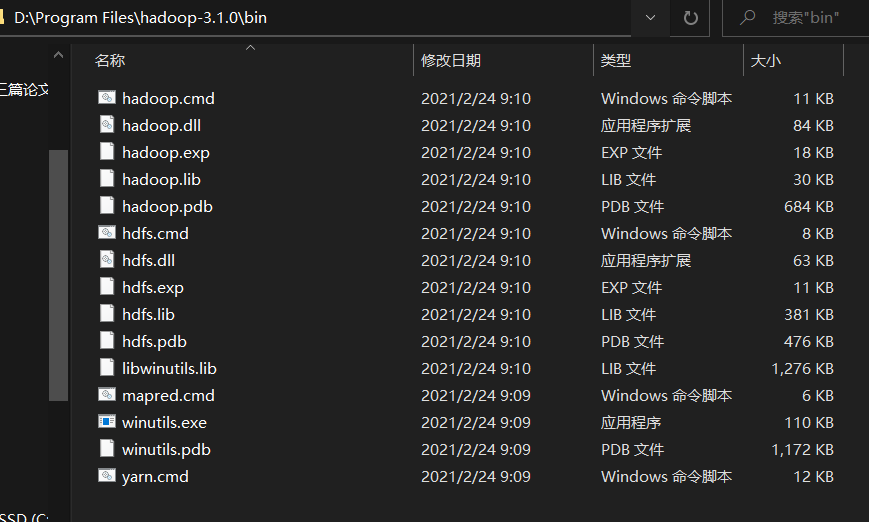The width and height of the screenshot is (869, 522).
Task: Click the 1,172 KB size of winutils.pdb
Action: click(x=802, y=449)
